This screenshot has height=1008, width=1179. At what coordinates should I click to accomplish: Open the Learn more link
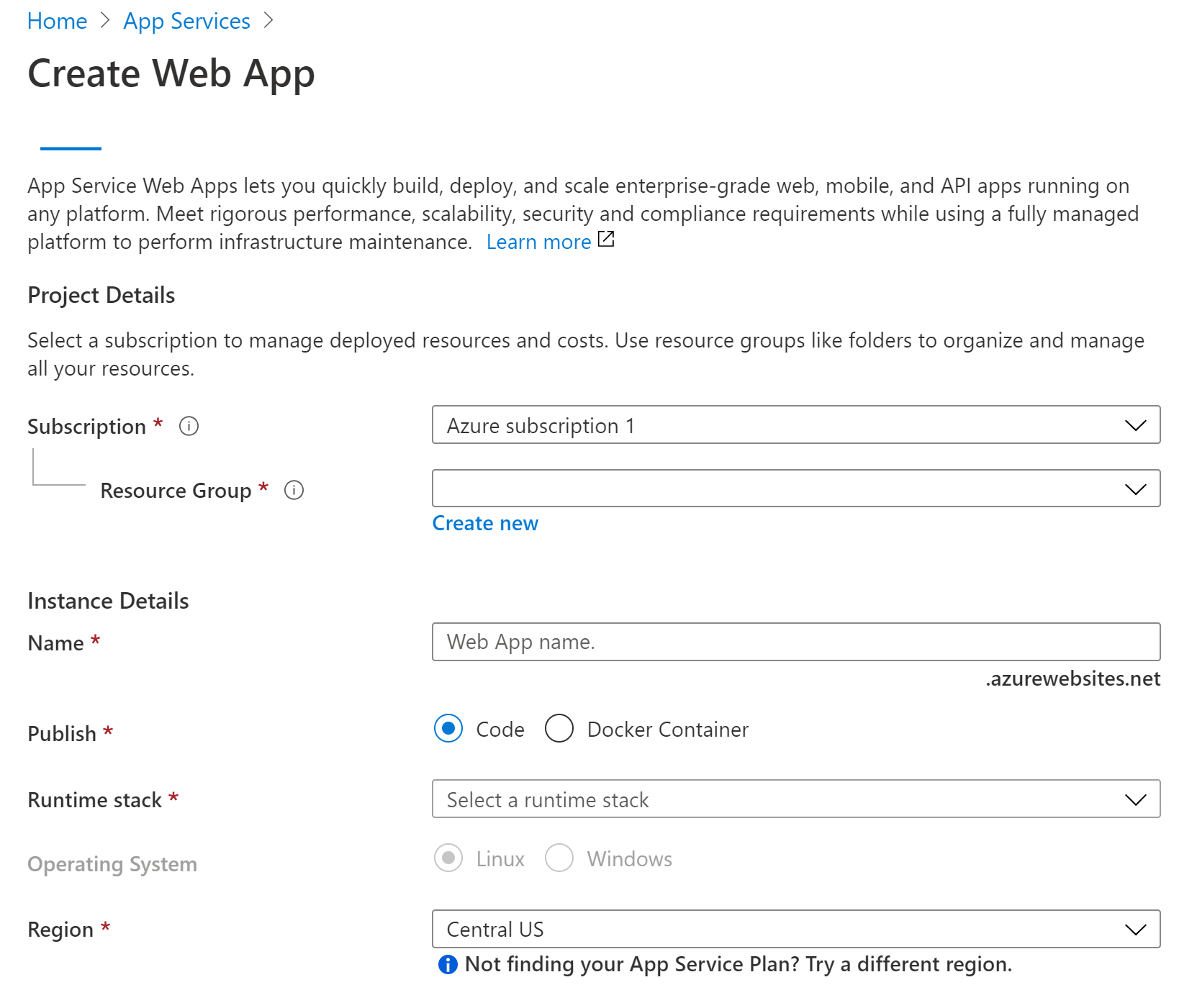click(x=538, y=242)
